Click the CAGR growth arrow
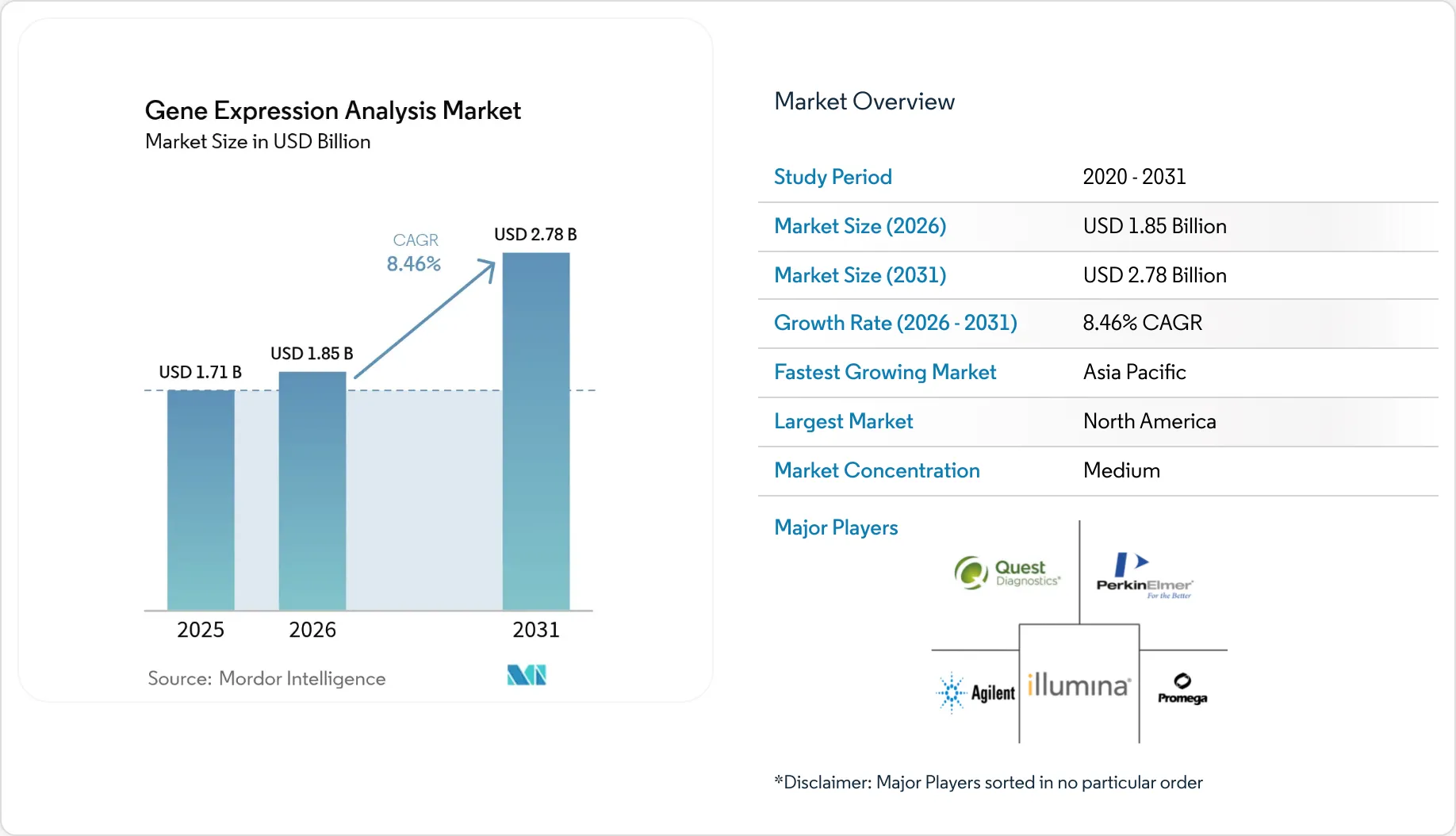Viewport: 1456px width, 836px height. point(424,318)
